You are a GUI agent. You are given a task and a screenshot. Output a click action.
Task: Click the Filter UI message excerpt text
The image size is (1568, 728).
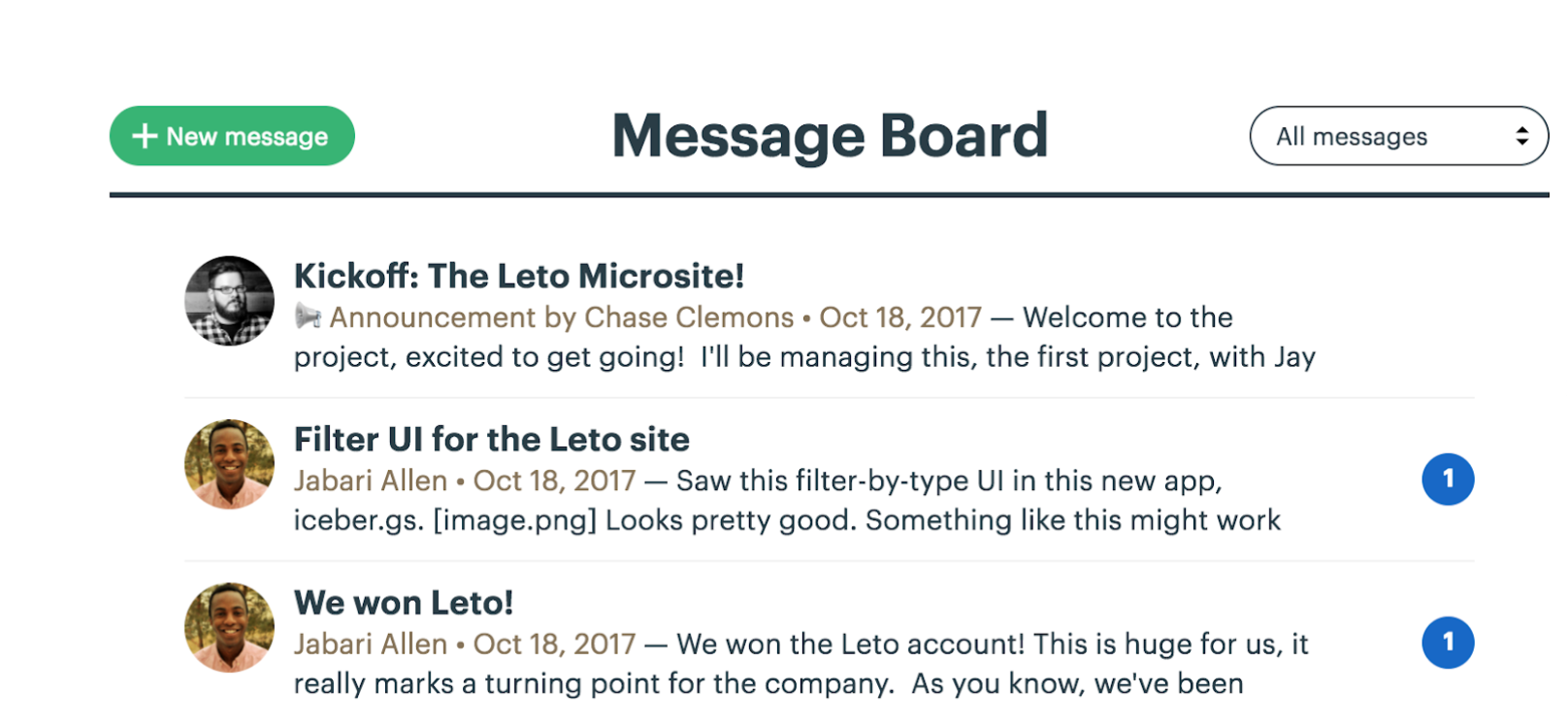click(787, 501)
